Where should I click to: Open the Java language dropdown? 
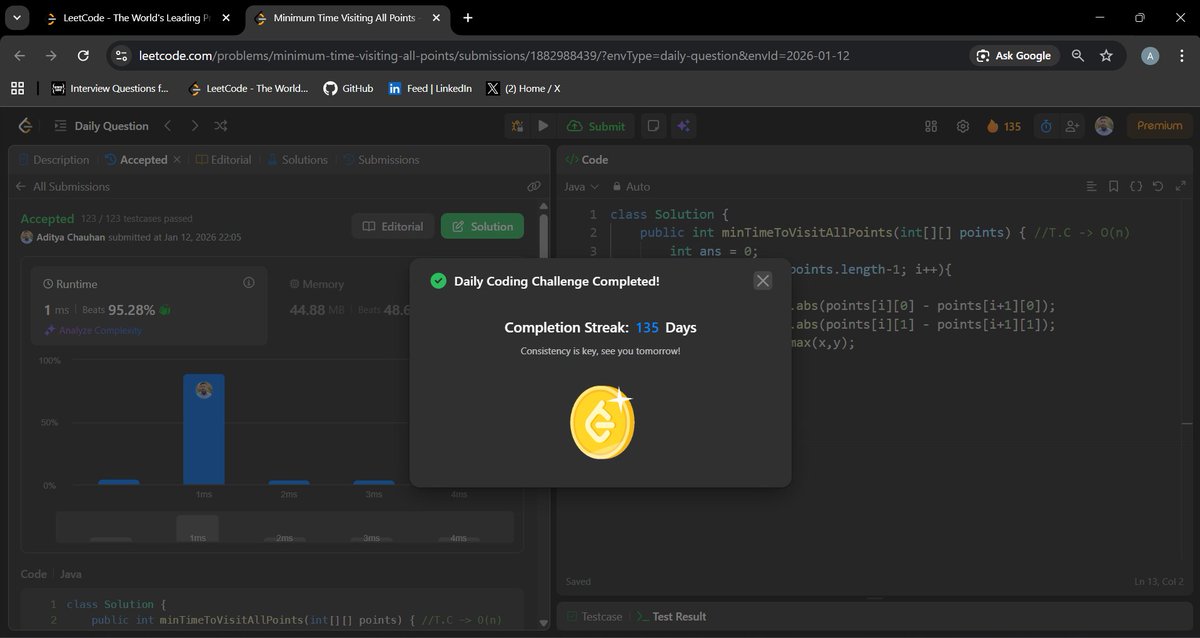click(x=581, y=187)
